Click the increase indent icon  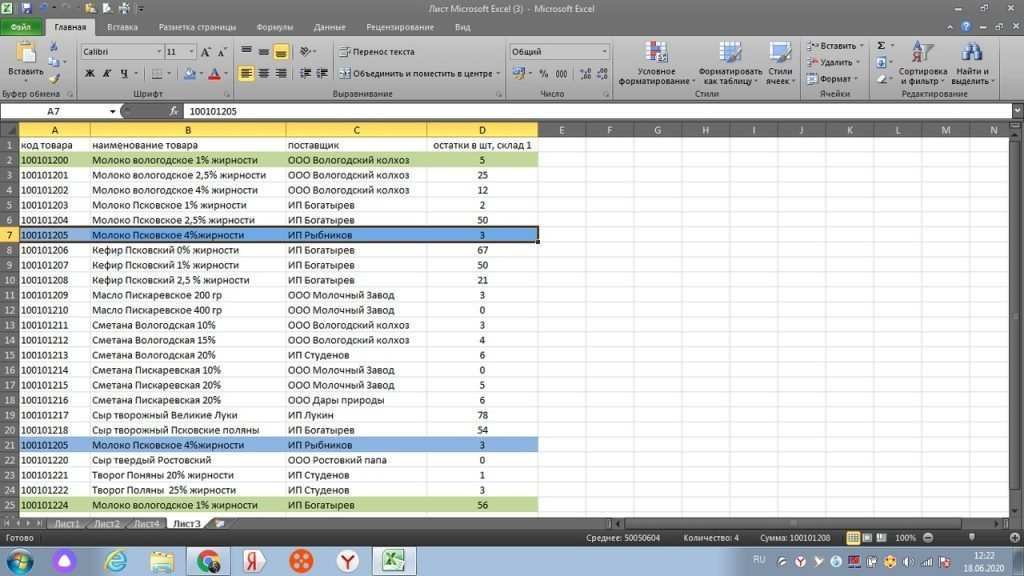322,74
